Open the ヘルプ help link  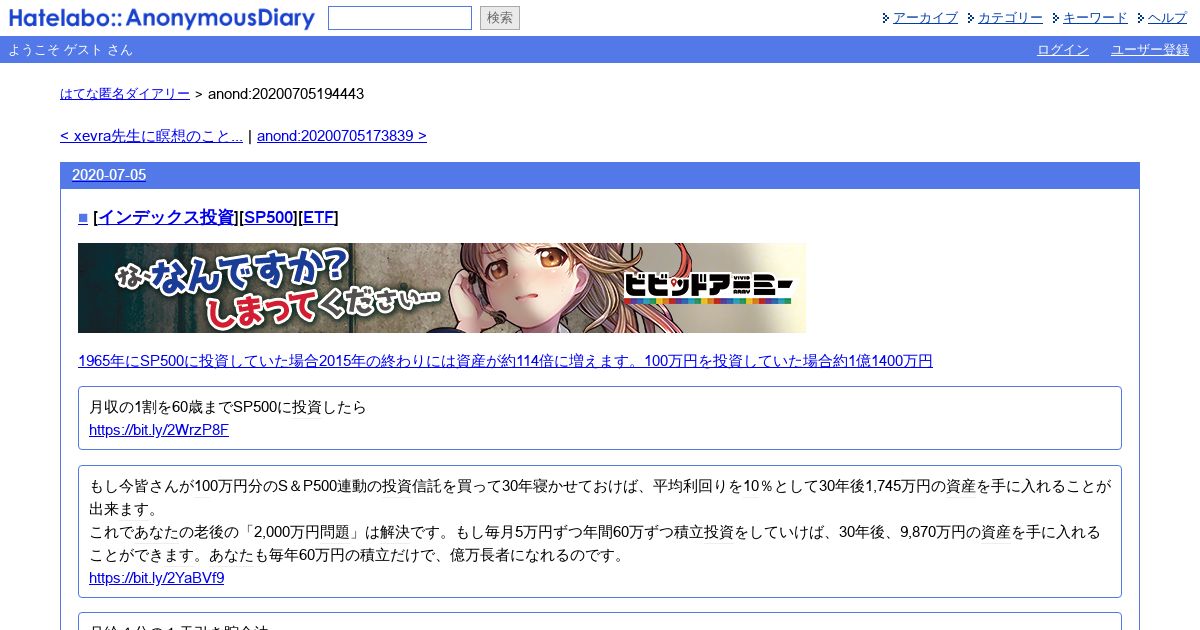click(1167, 18)
